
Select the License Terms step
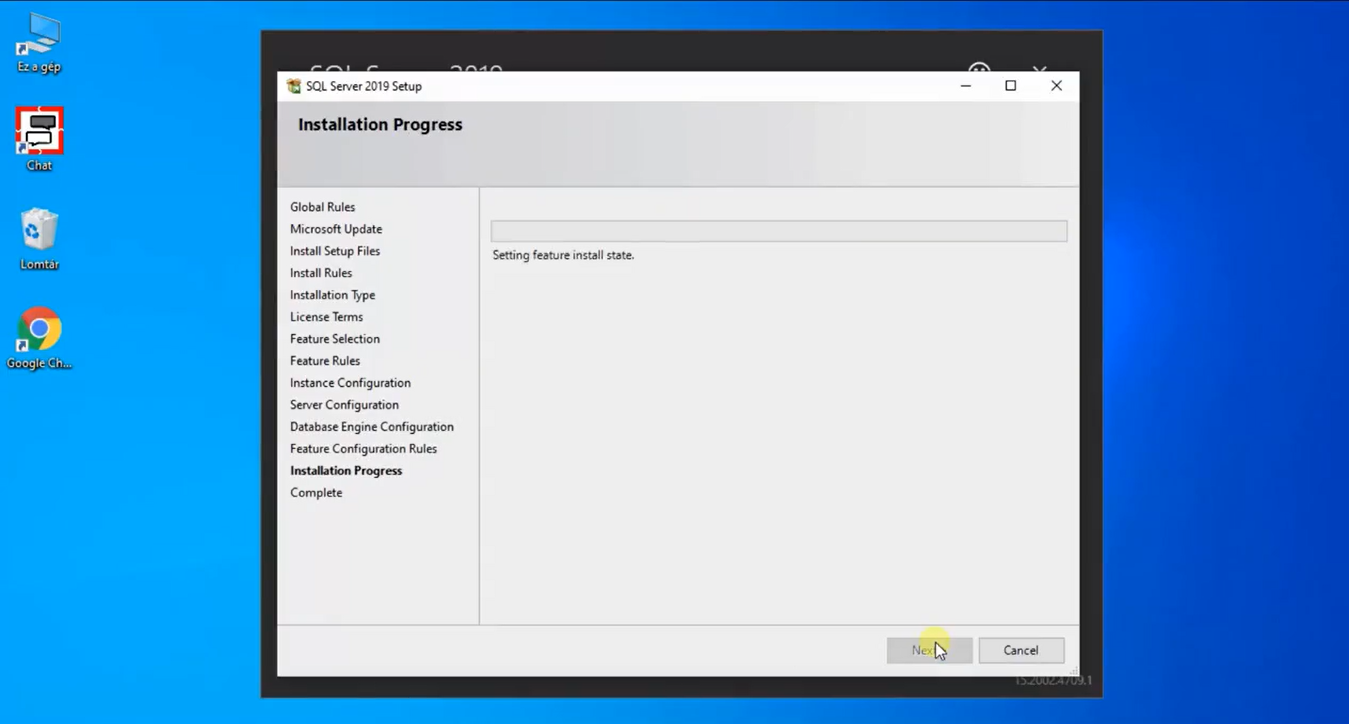pos(327,317)
